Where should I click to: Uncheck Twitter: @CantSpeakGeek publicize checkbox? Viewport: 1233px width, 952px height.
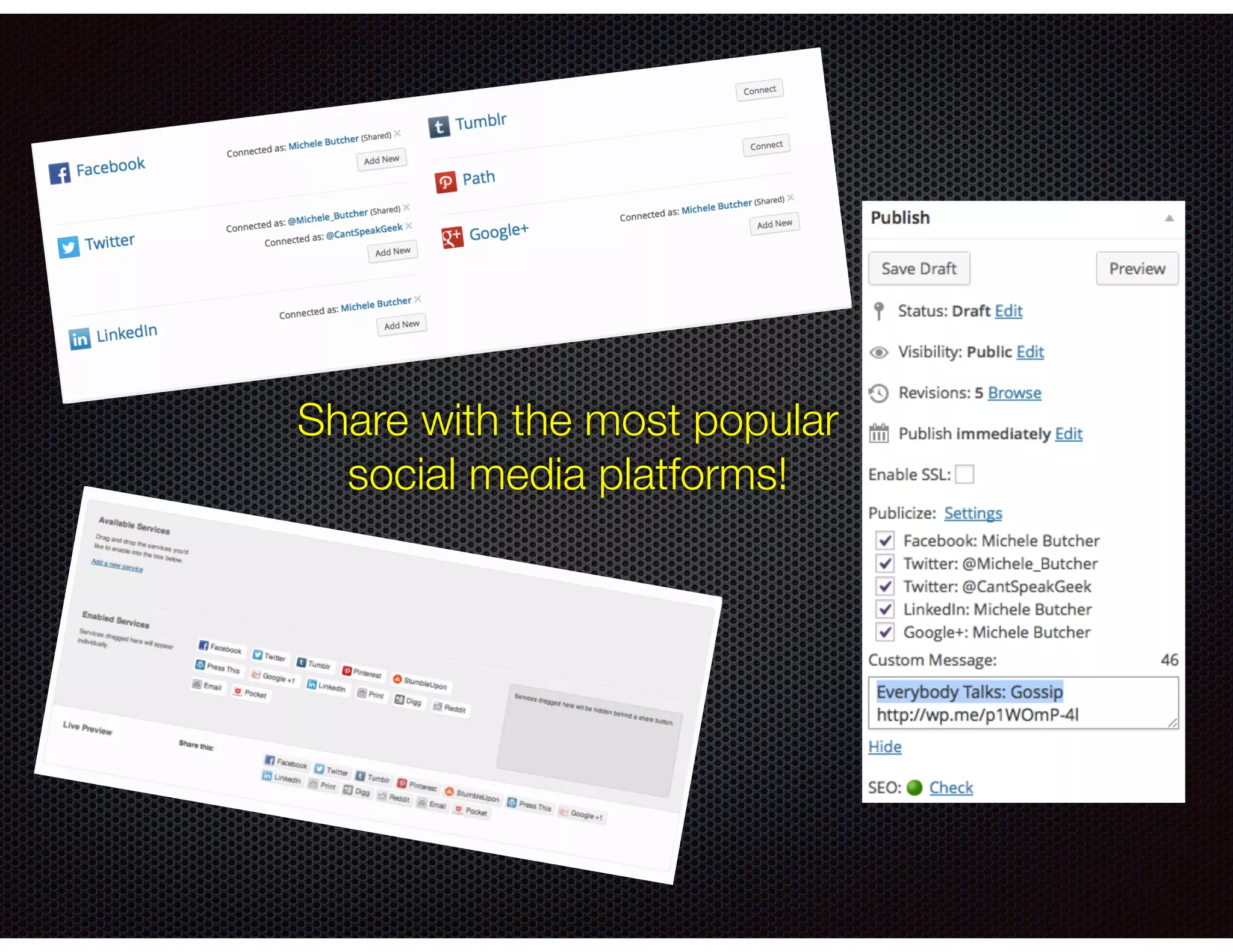coord(885,586)
